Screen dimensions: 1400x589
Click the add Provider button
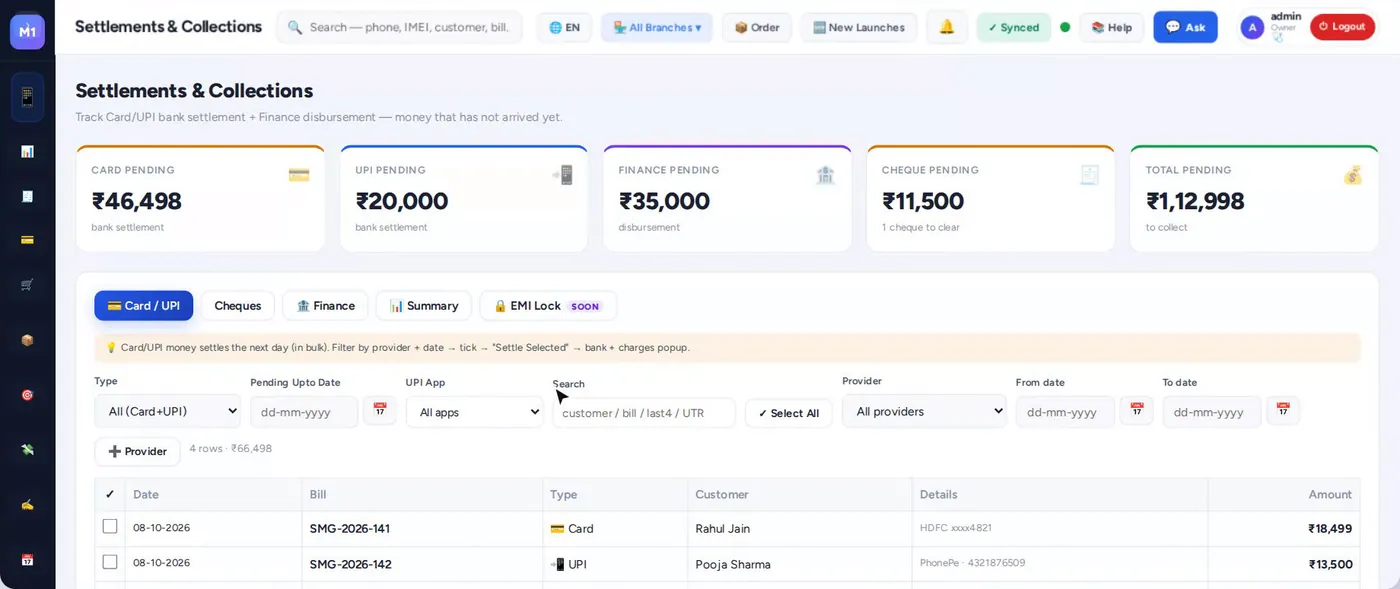click(138, 451)
